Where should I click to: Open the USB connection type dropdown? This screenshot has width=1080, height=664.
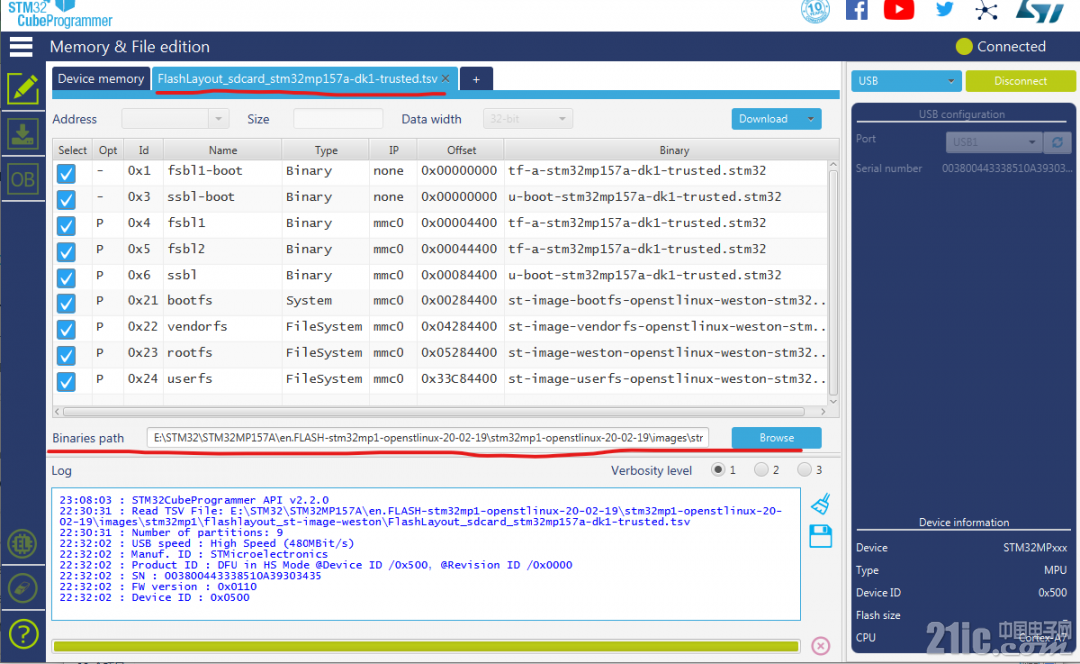point(906,81)
